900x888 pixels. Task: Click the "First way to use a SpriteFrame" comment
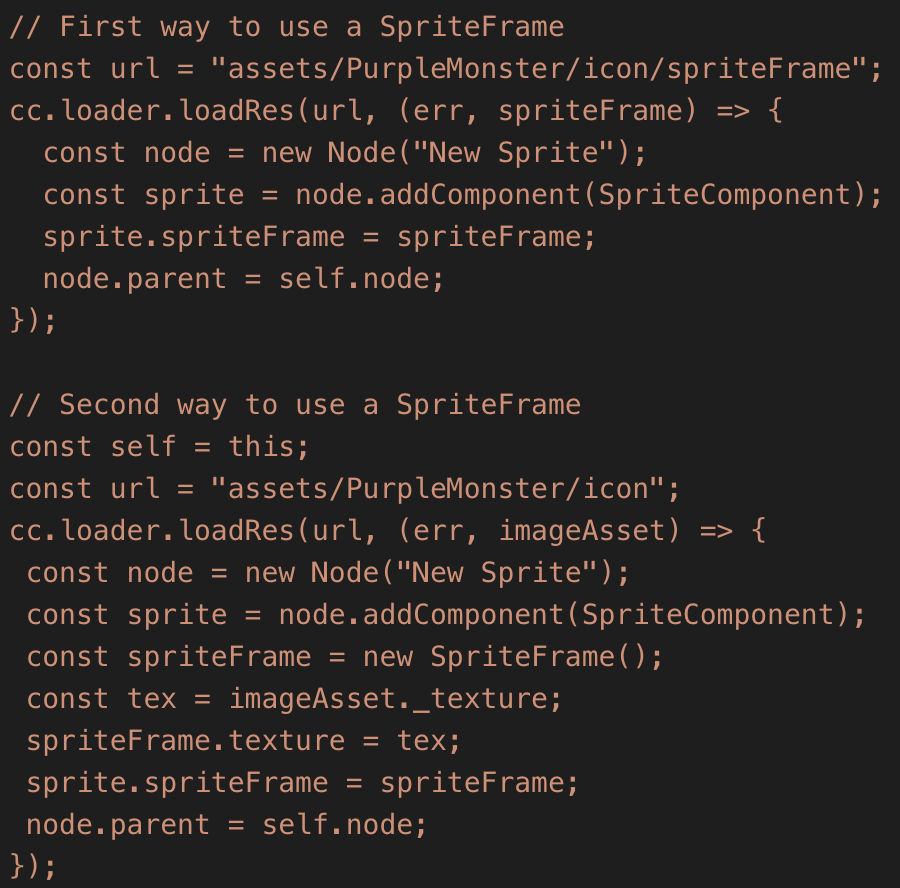coord(286,27)
